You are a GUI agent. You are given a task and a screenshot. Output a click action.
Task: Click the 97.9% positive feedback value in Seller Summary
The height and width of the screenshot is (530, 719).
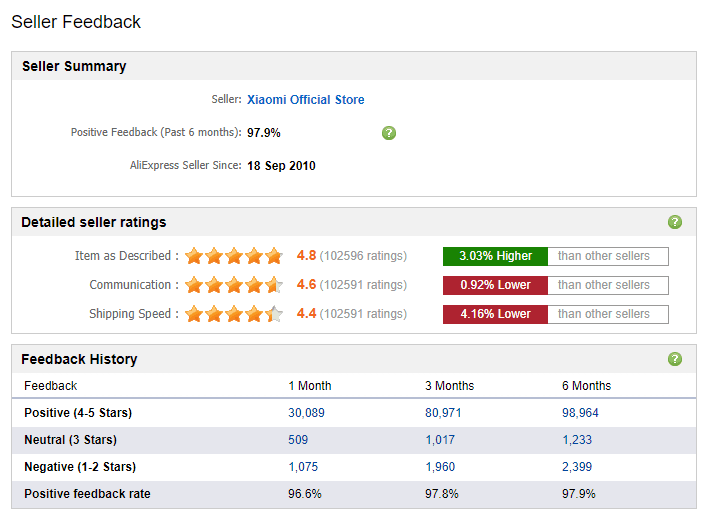264,132
